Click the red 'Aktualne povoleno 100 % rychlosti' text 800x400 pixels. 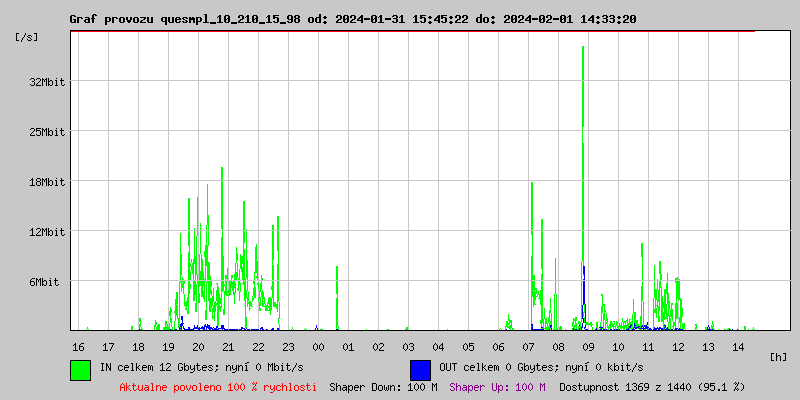pos(218,386)
